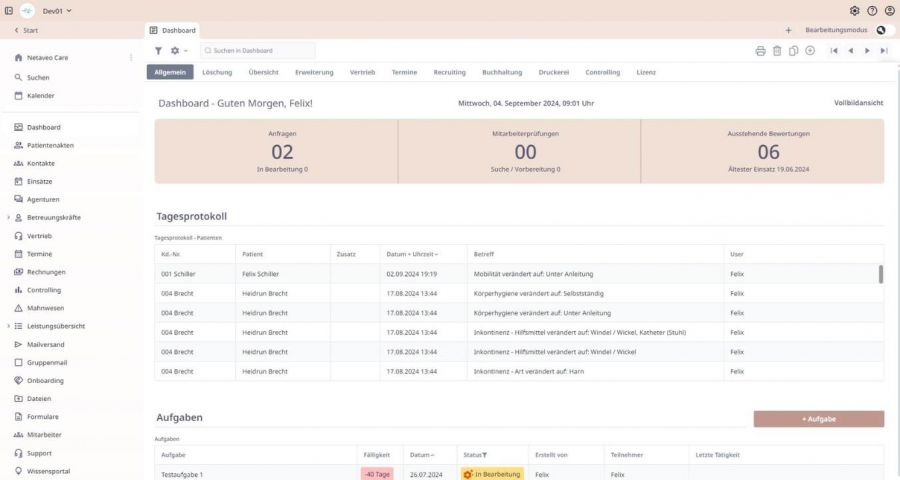The image size is (900, 480).
Task: Expand the Leistungsübersicht sidebar item
Action: point(9,326)
